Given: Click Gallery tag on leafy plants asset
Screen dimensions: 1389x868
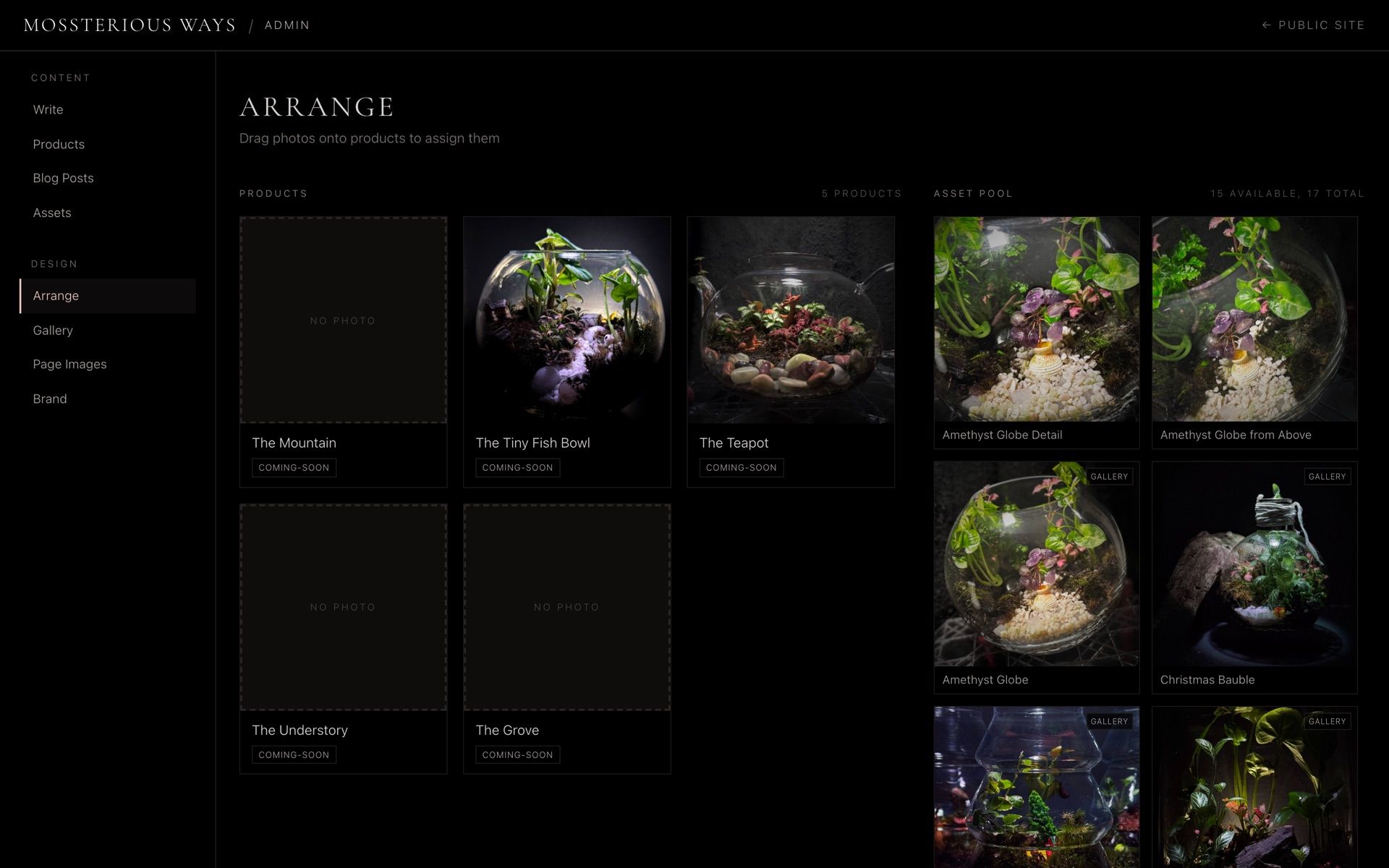Looking at the screenshot, I should [x=1327, y=721].
